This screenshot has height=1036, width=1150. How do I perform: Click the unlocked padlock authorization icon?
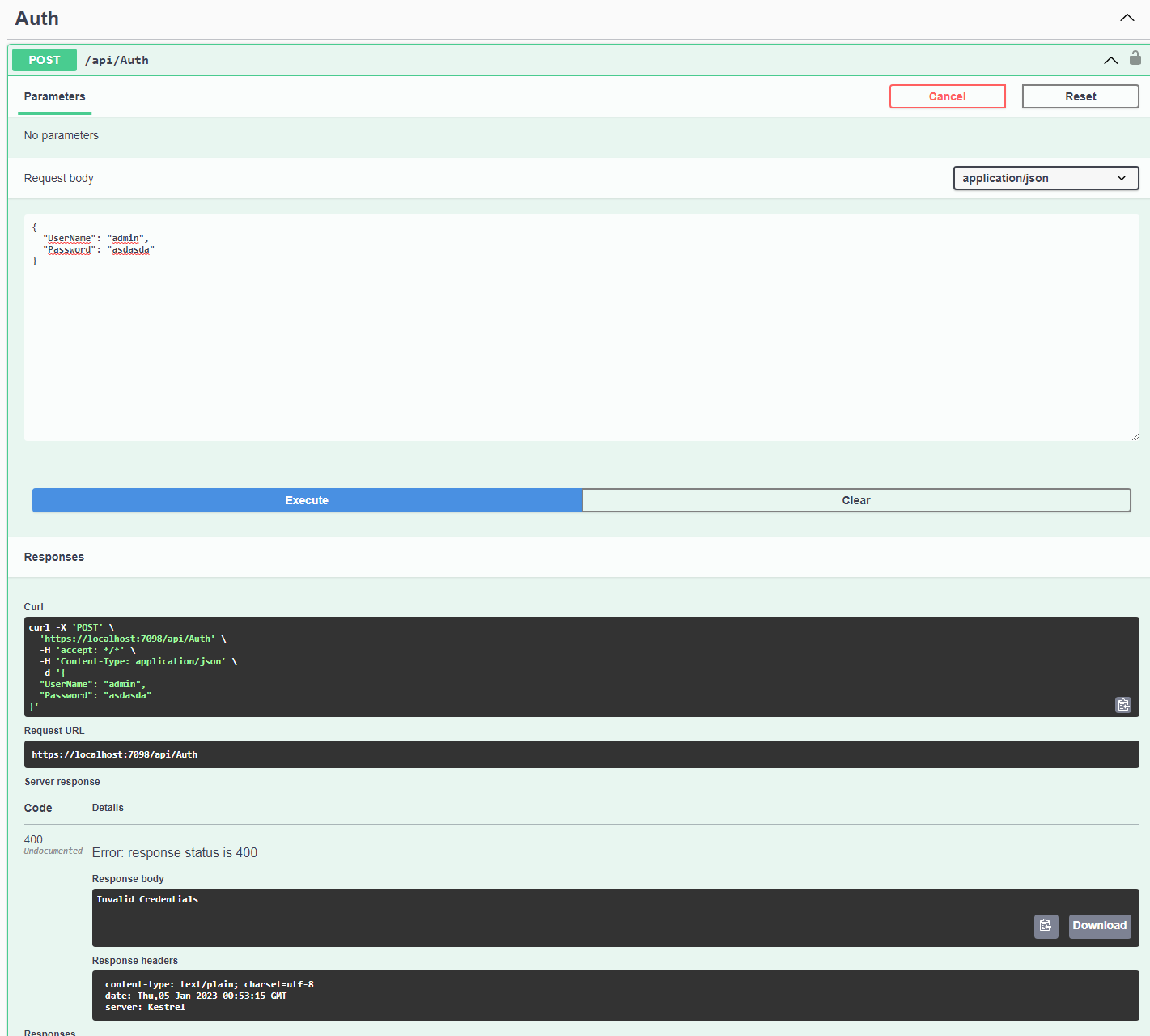1135,57
